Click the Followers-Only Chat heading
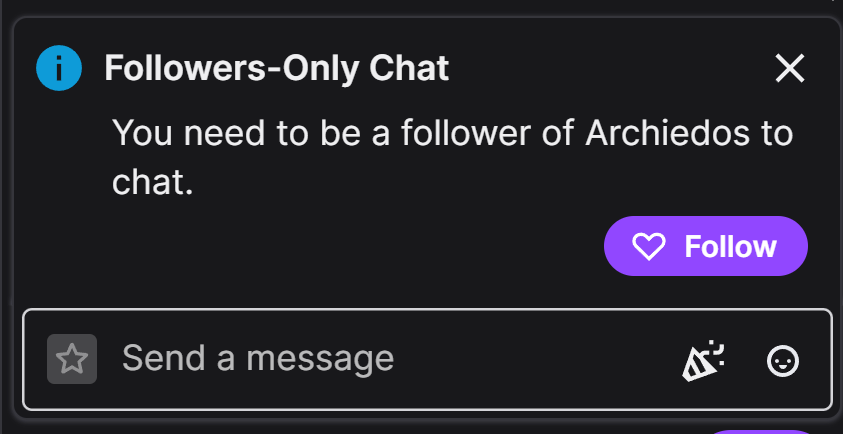The height and width of the screenshot is (434, 843). 277,69
